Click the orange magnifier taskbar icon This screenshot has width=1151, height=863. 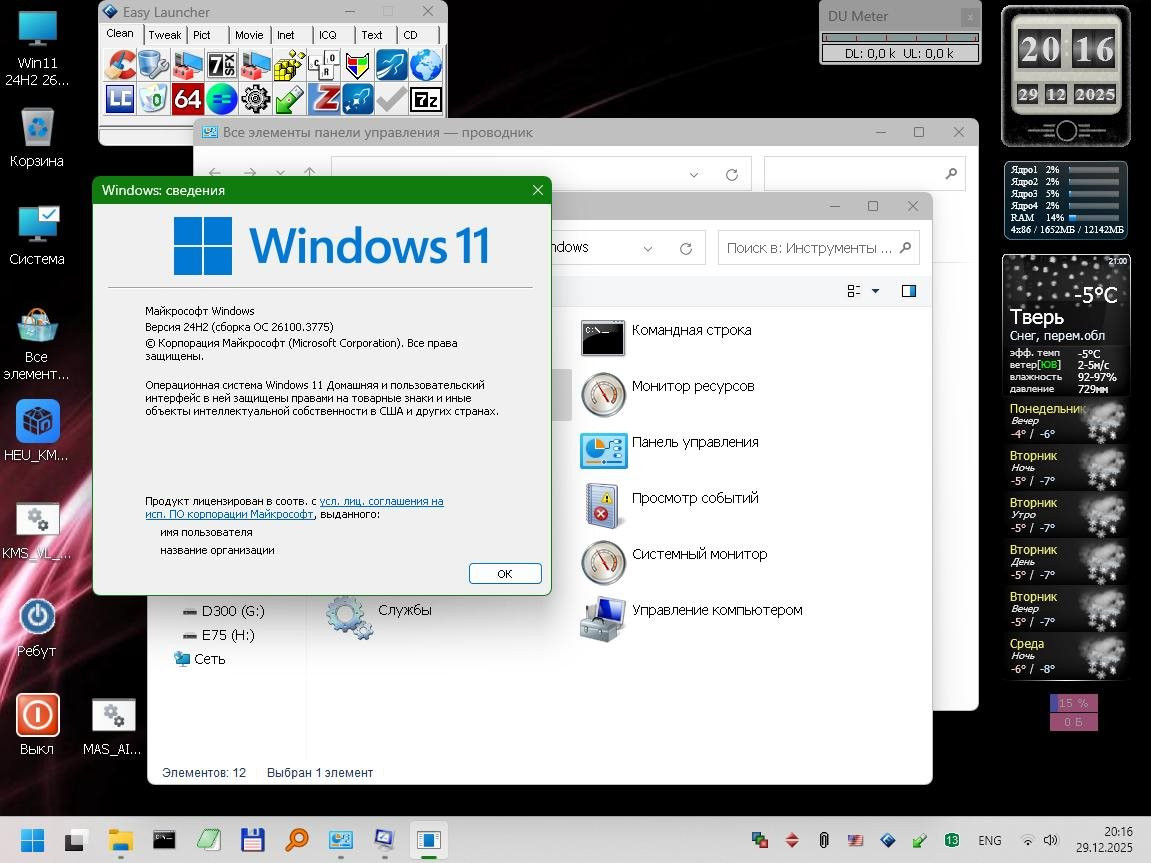pos(297,840)
